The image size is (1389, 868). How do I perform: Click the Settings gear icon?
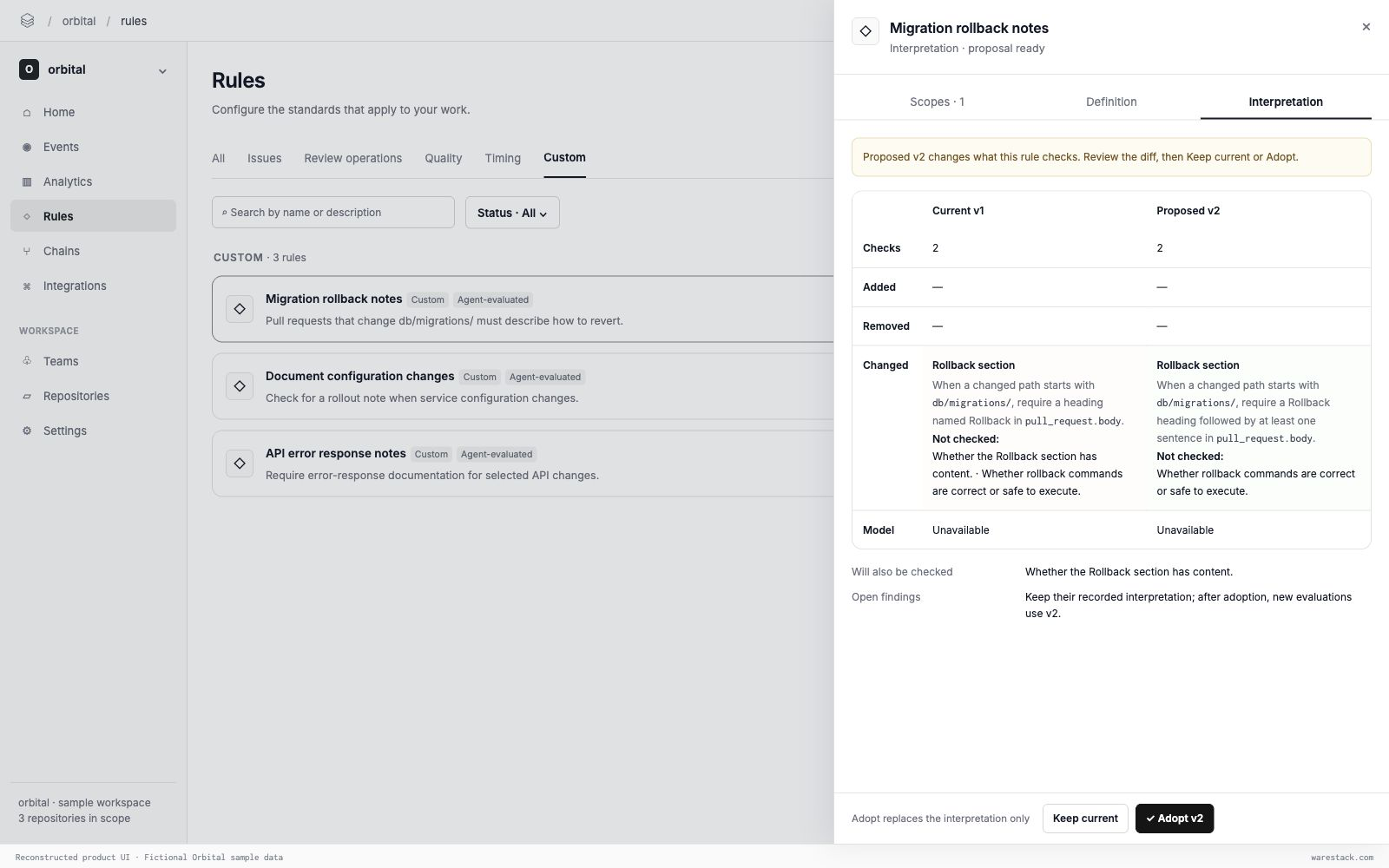[27, 431]
